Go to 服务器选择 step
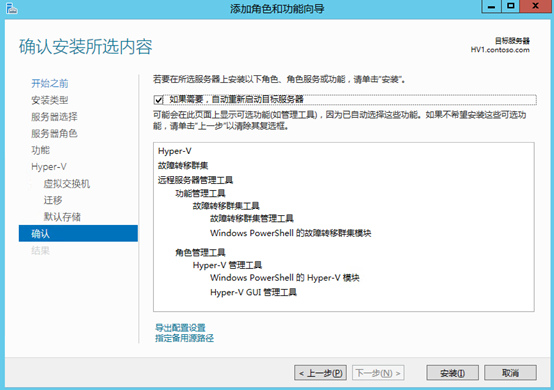 (54, 117)
